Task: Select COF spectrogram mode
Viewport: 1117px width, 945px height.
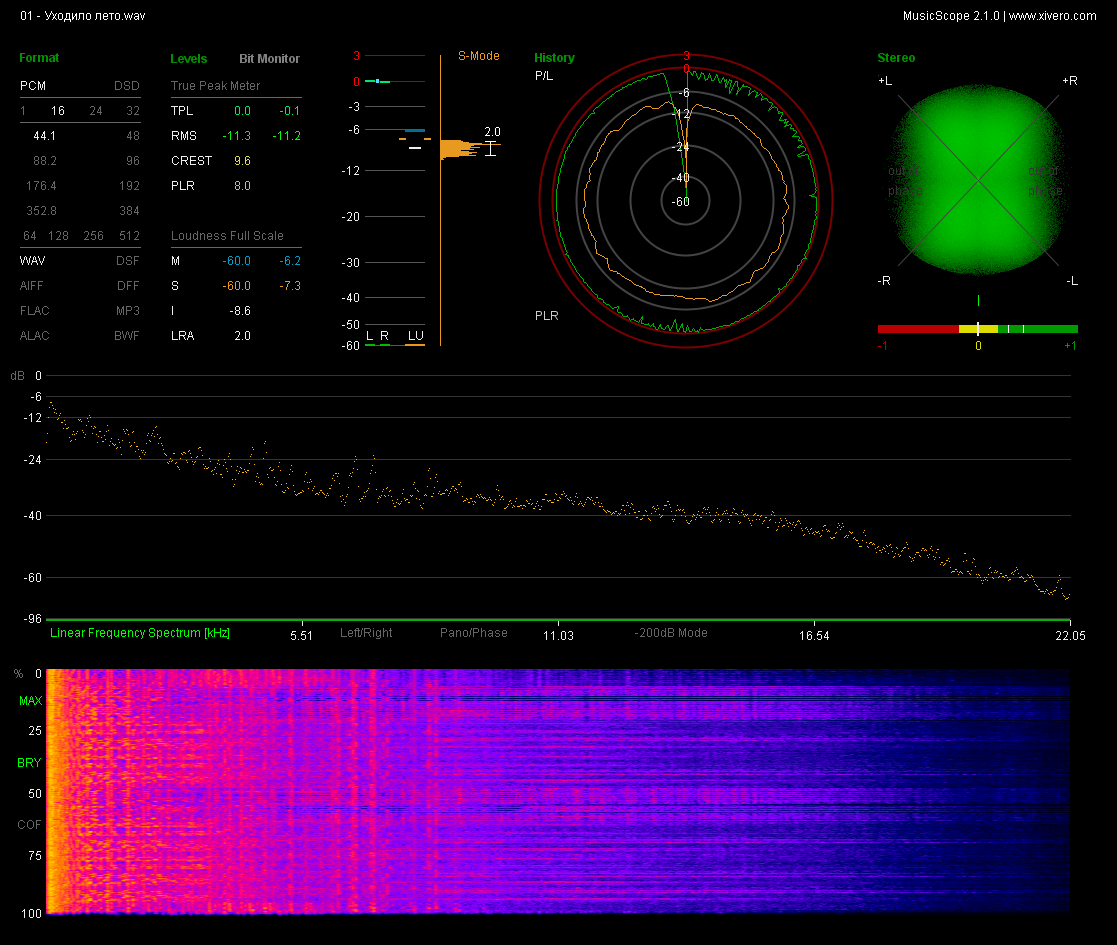Action: [29, 825]
